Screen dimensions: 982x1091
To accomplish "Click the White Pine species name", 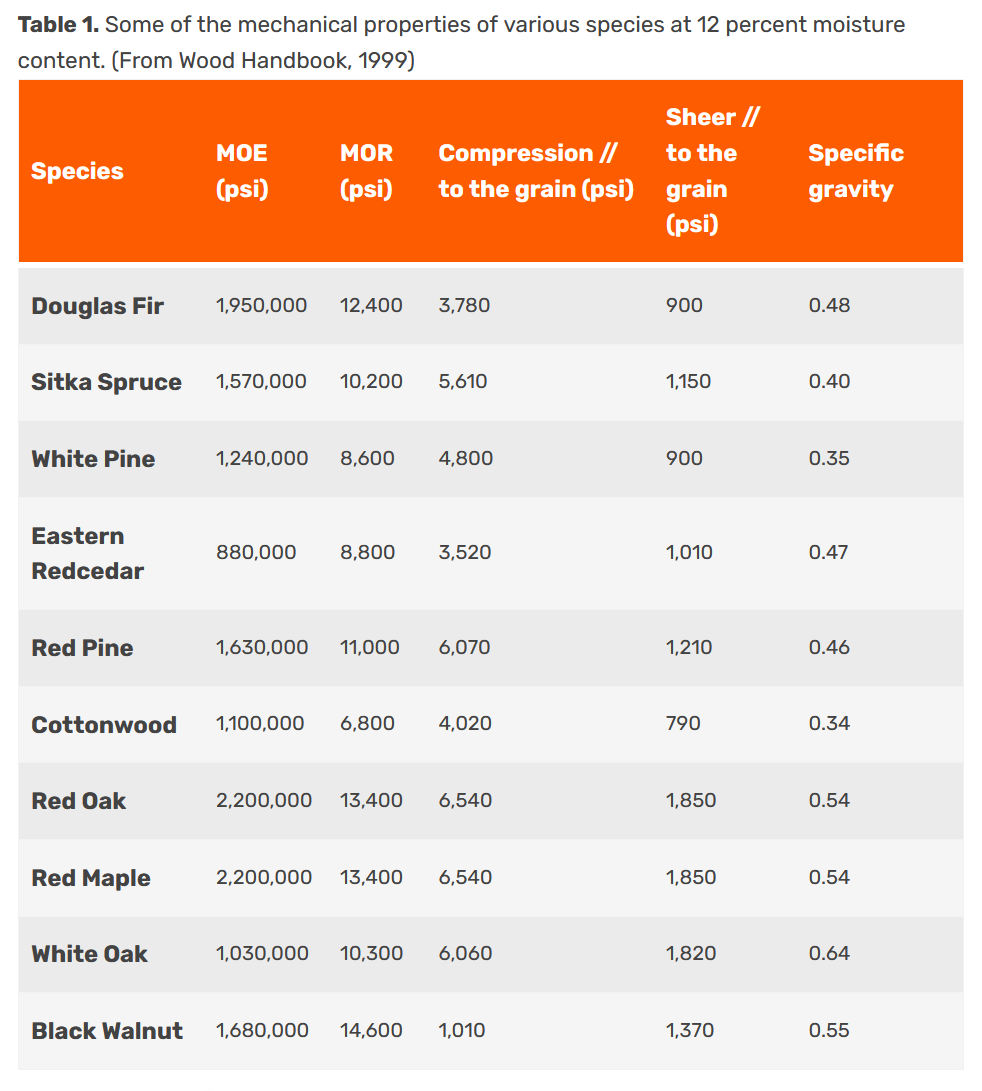I will 93,459.
